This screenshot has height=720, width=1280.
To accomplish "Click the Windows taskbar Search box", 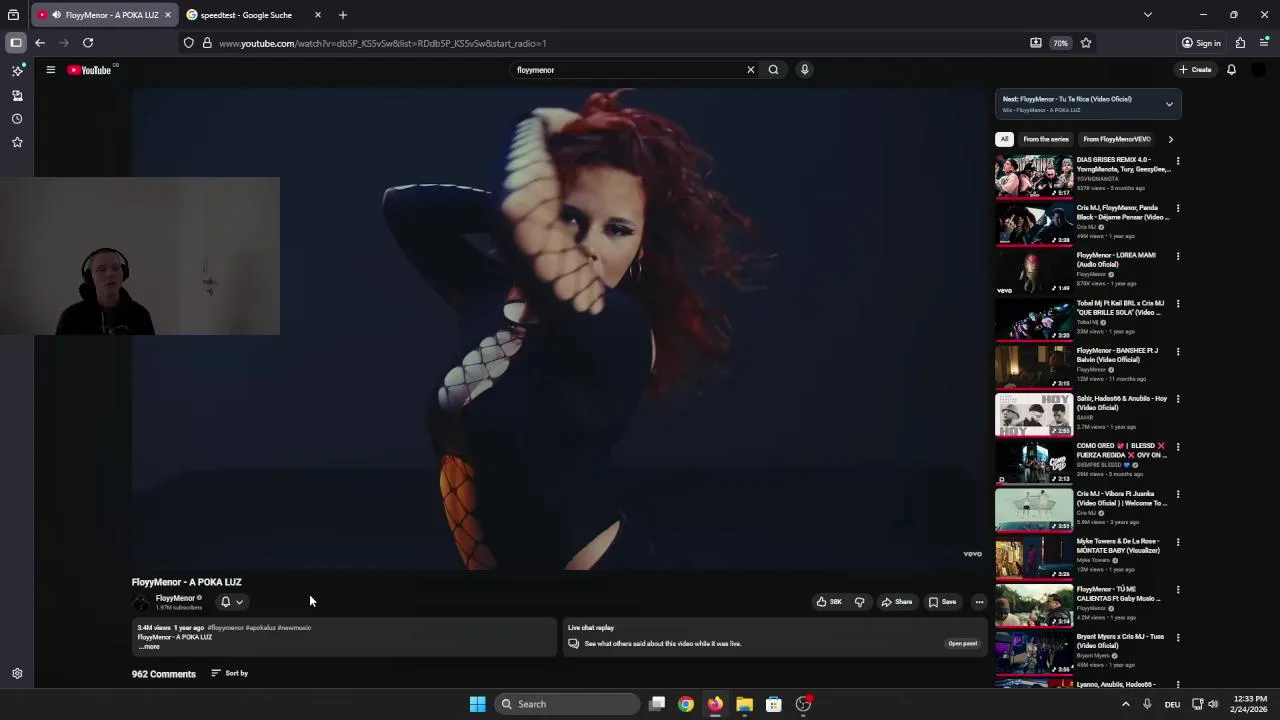I will click(567, 704).
